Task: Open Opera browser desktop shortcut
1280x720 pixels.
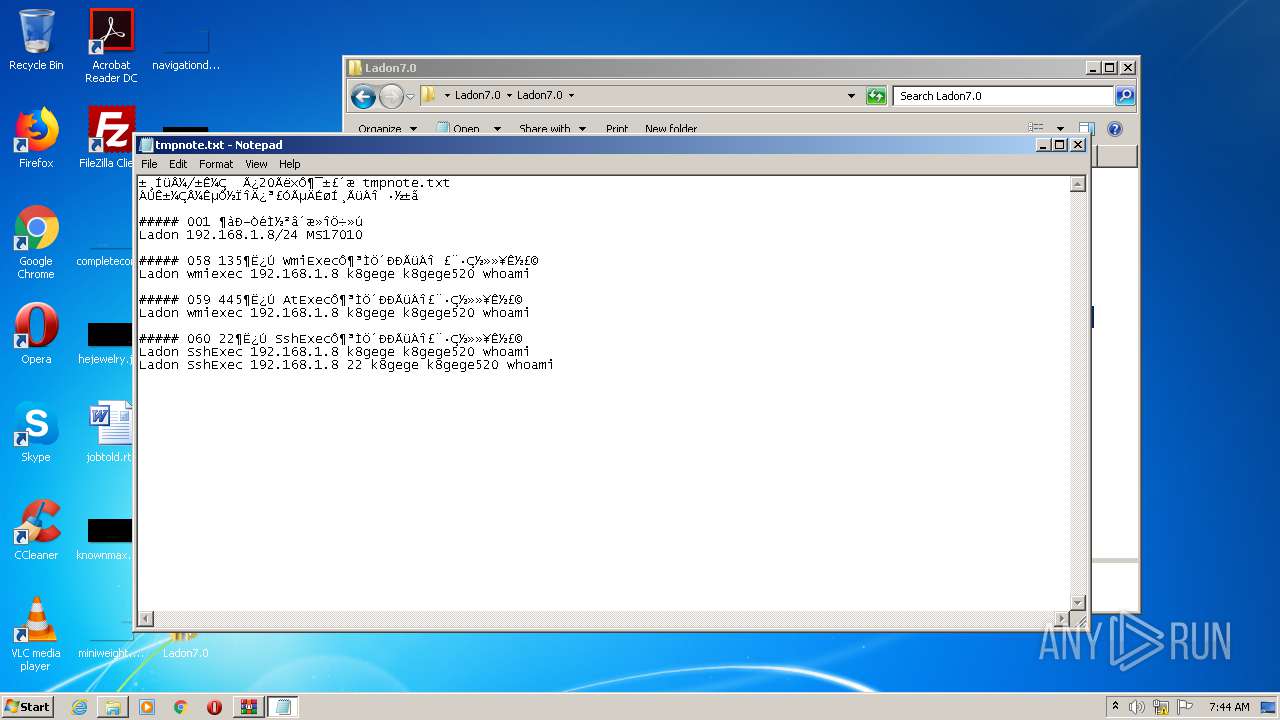Action: [36, 334]
